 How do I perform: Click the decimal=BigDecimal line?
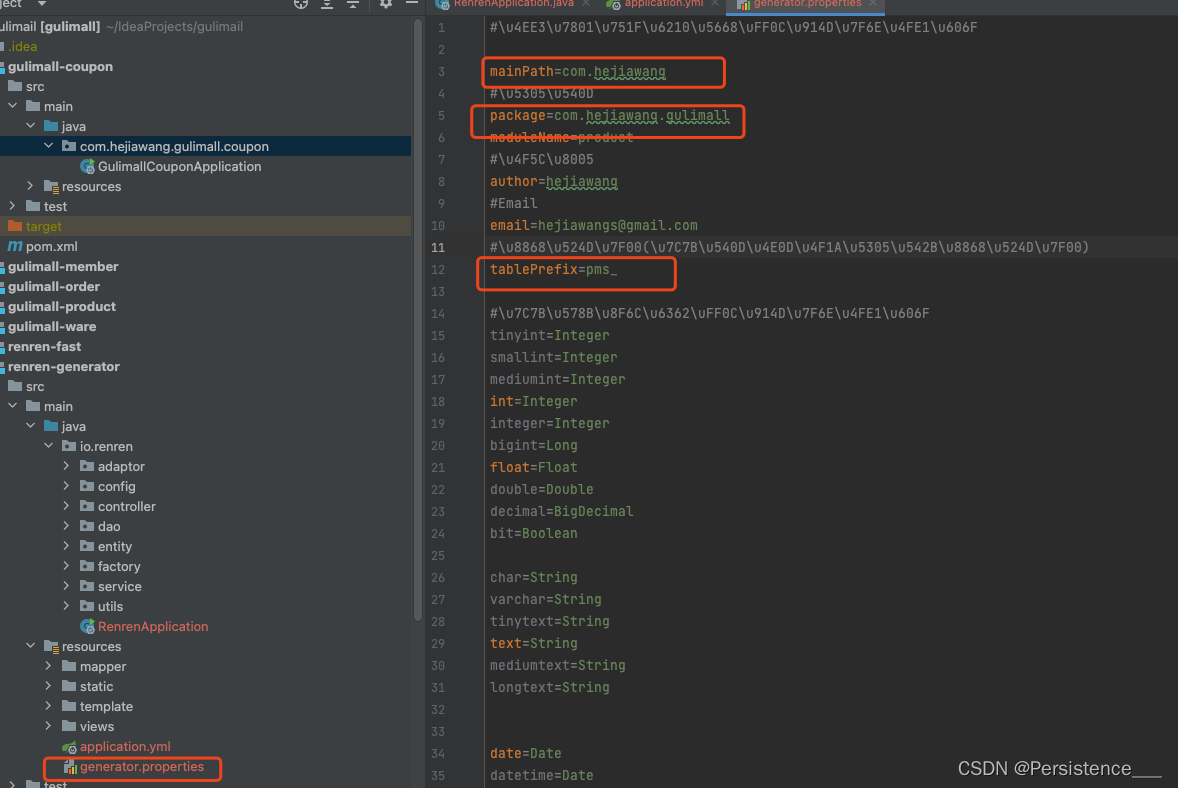[x=562, y=512]
